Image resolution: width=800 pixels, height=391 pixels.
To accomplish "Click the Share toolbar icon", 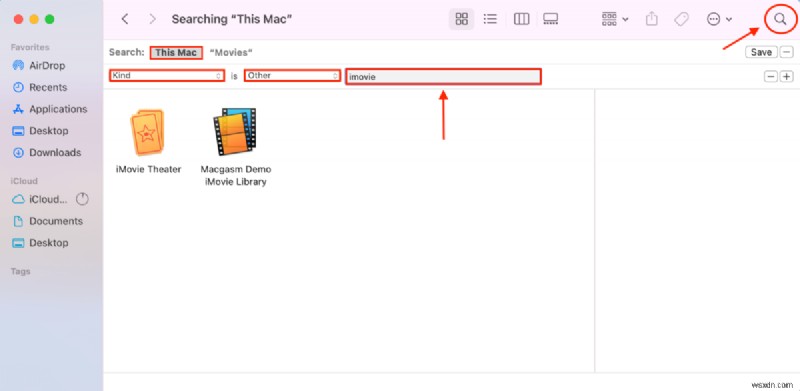I will coord(652,19).
